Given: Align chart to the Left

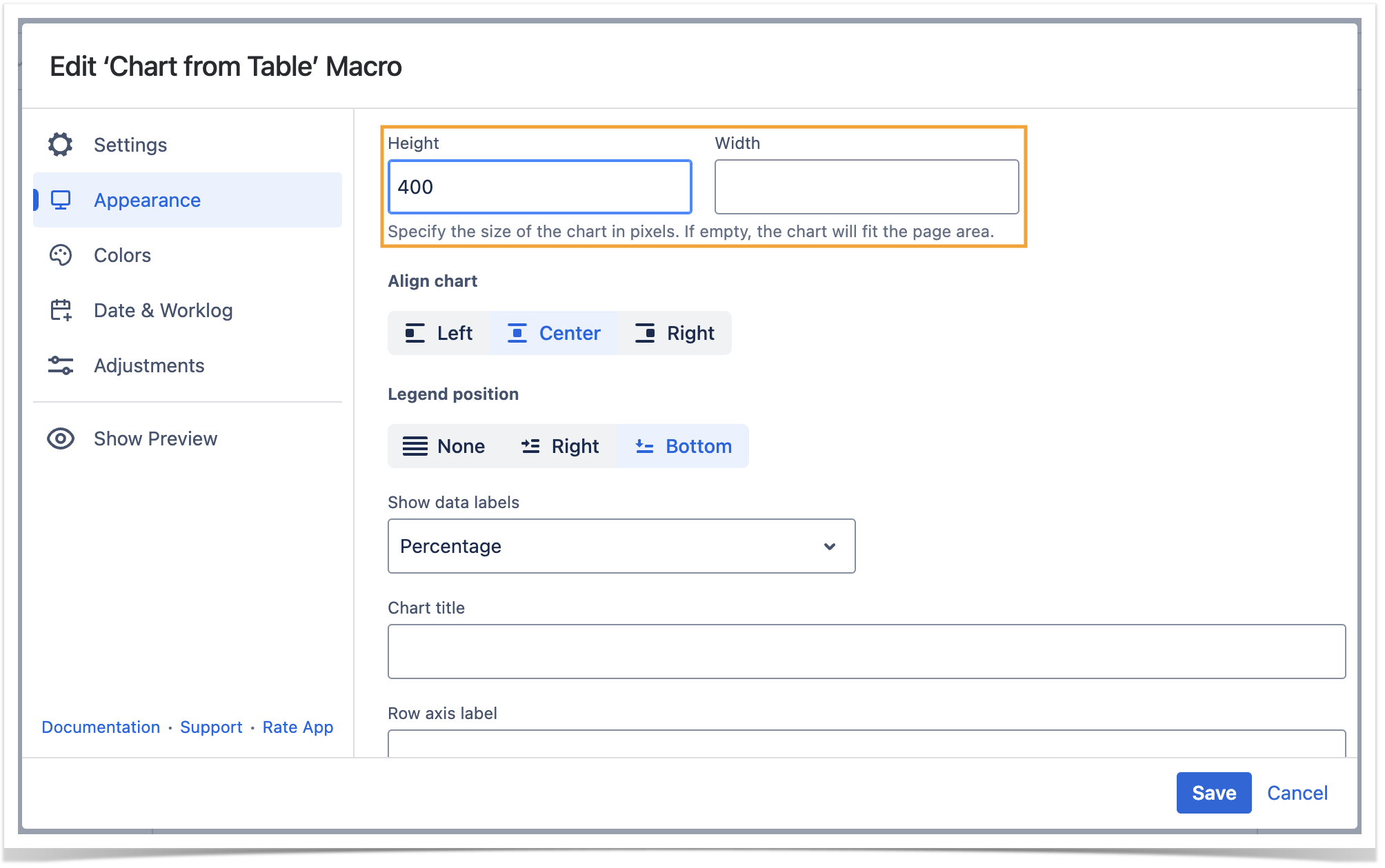Looking at the screenshot, I should [439, 333].
